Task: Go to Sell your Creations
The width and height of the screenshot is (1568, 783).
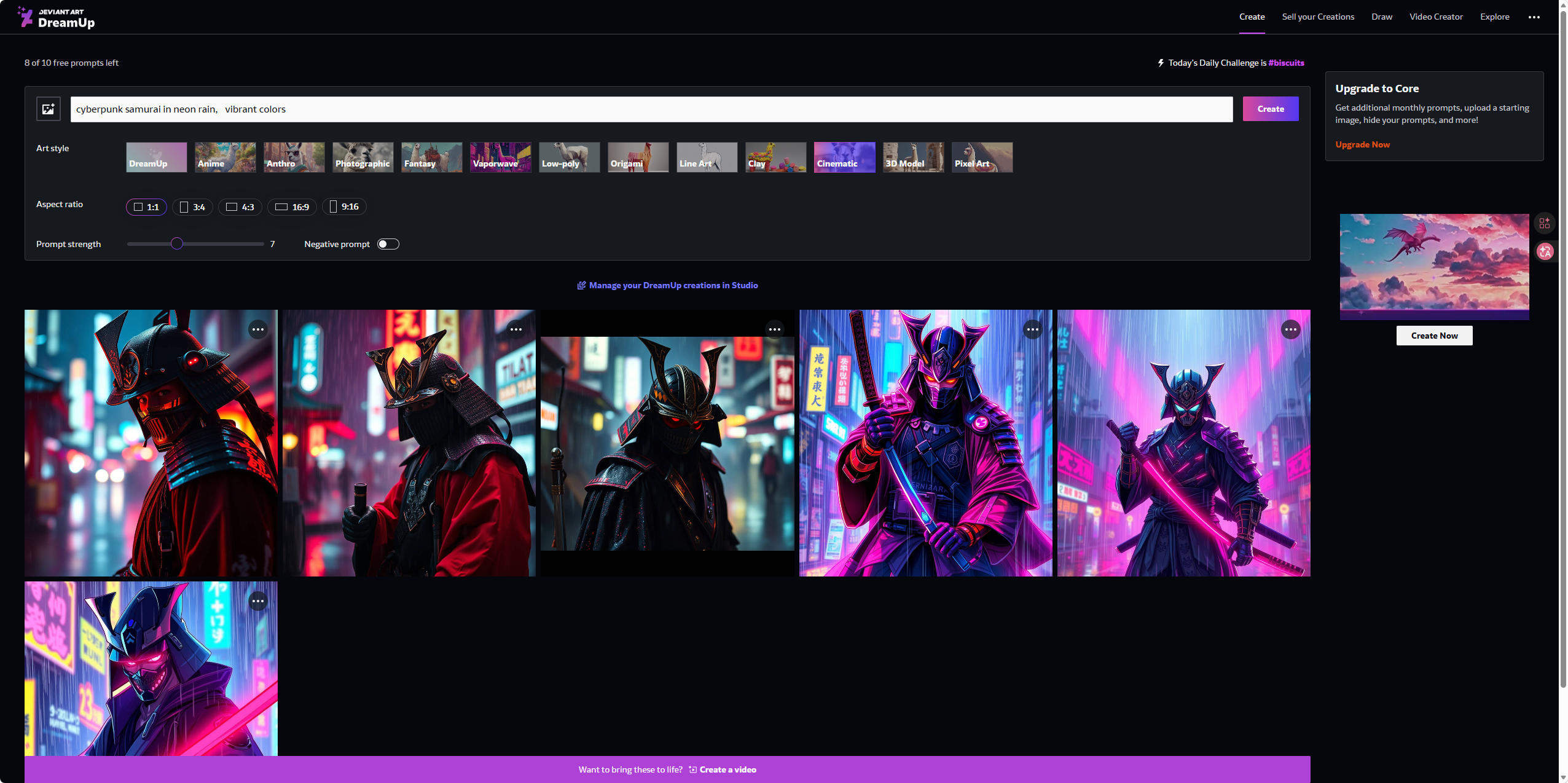Action: (x=1318, y=17)
